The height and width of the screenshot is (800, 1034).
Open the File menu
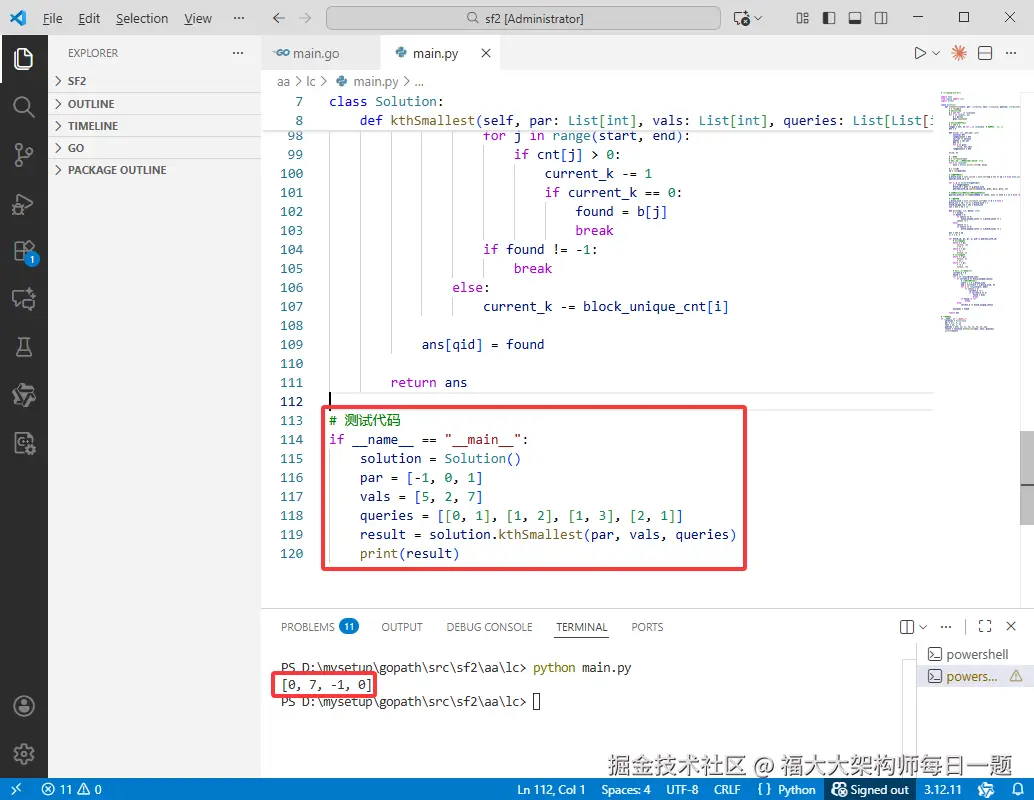point(52,18)
